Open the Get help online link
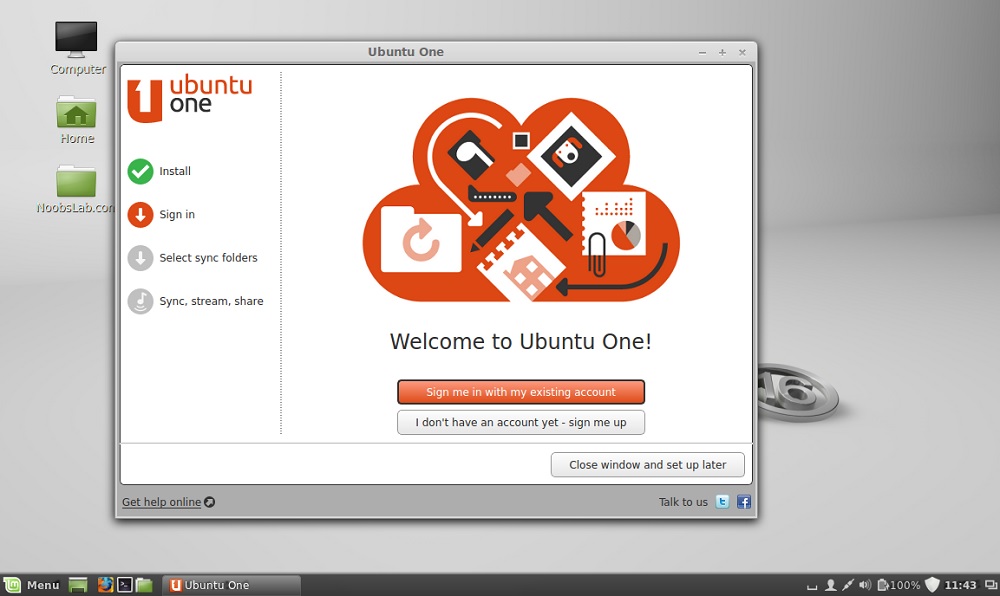This screenshot has width=1000, height=596. coord(161,502)
